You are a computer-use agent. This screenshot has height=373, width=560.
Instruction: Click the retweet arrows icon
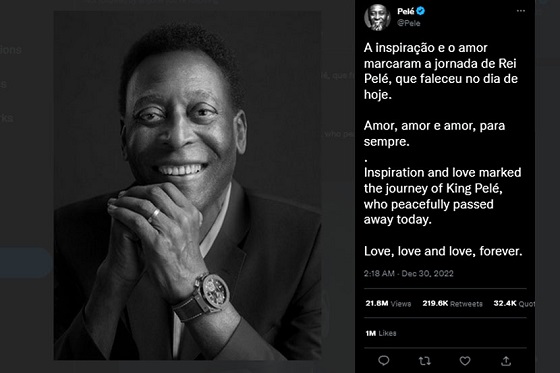(424, 361)
